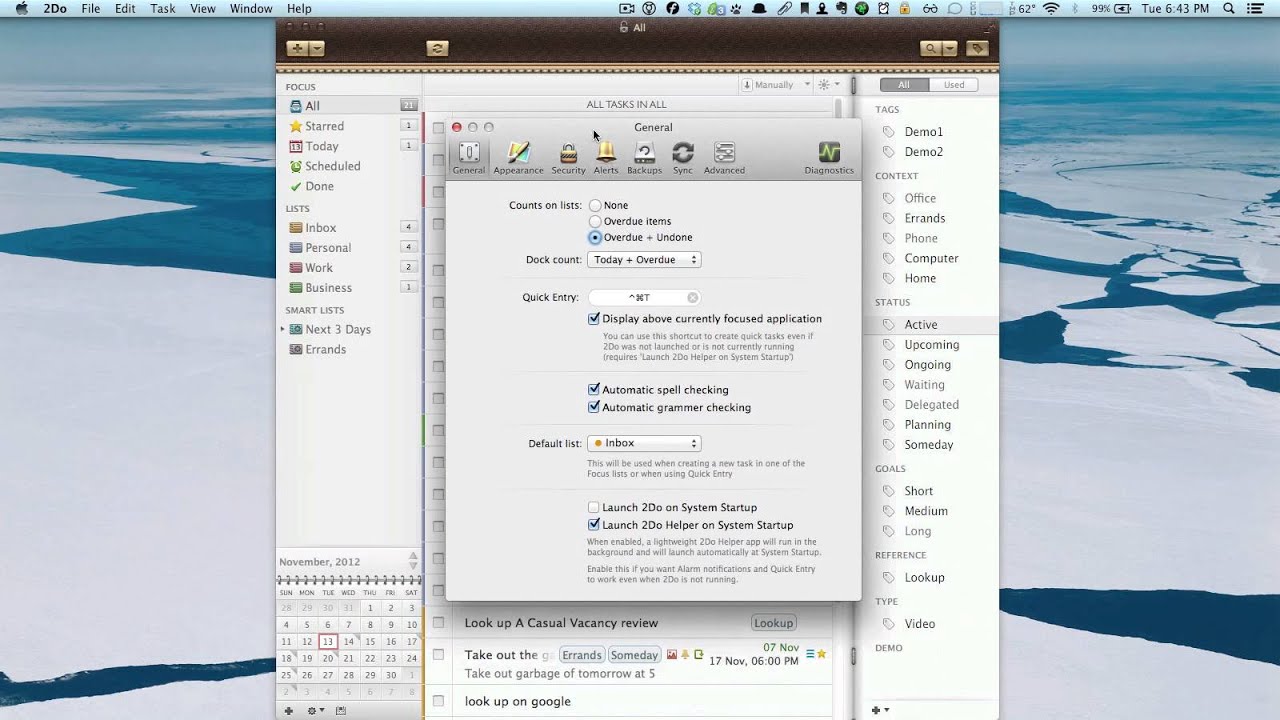Select the Starred focus list
1280x720 pixels.
[349, 126]
